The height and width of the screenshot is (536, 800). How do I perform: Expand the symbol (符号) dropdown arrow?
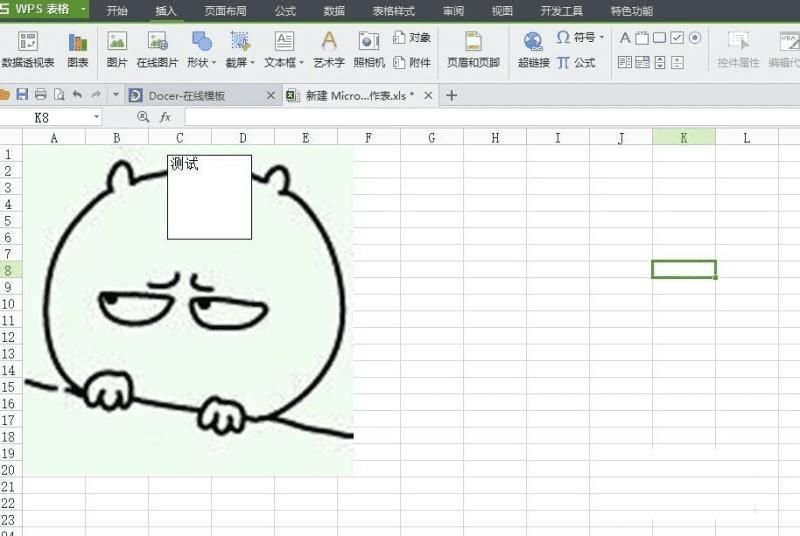(x=602, y=37)
